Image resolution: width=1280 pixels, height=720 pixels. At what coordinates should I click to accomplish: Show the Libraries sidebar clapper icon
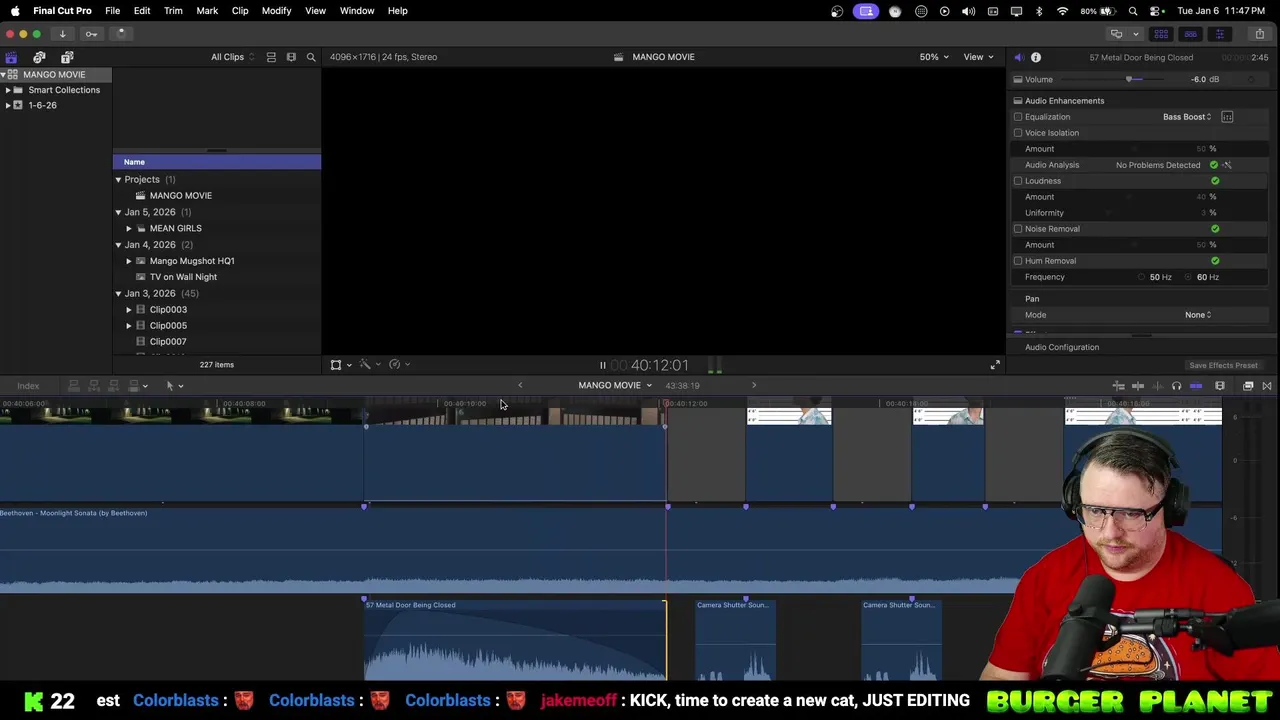[x=11, y=57]
